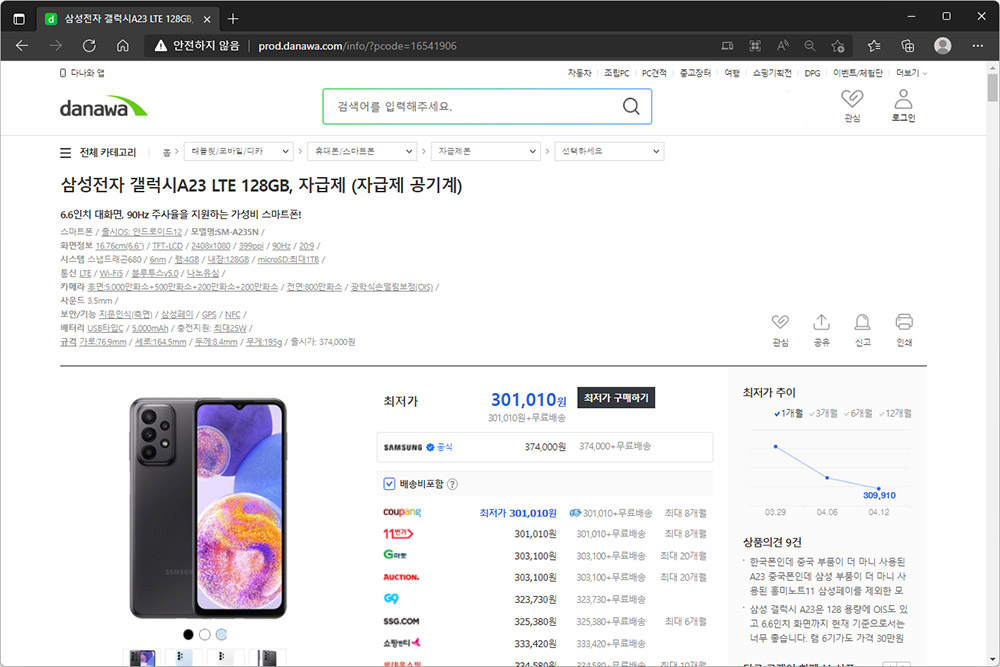Open the browser profile avatar

point(943,46)
